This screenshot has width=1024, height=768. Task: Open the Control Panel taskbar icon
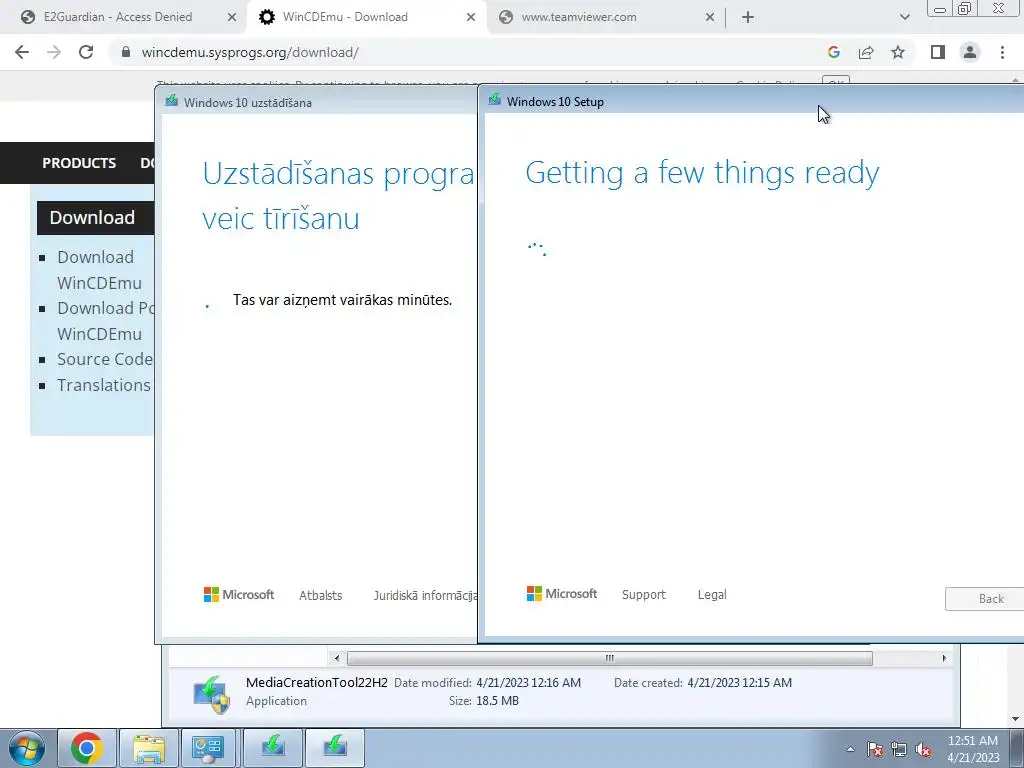tap(208, 748)
